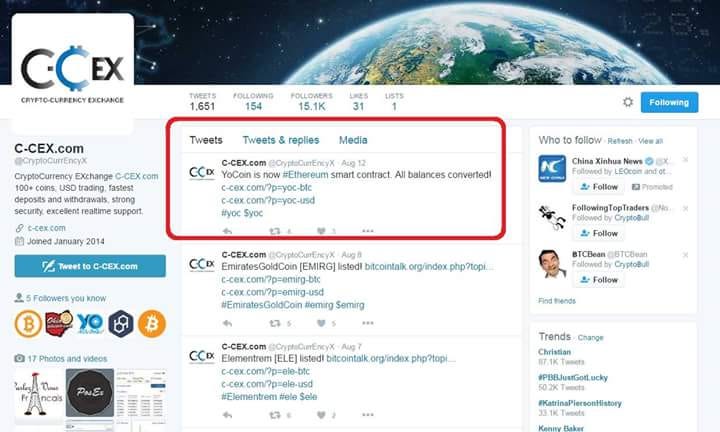
Task: Open more options on YoCoin tweet
Action: click(x=368, y=231)
